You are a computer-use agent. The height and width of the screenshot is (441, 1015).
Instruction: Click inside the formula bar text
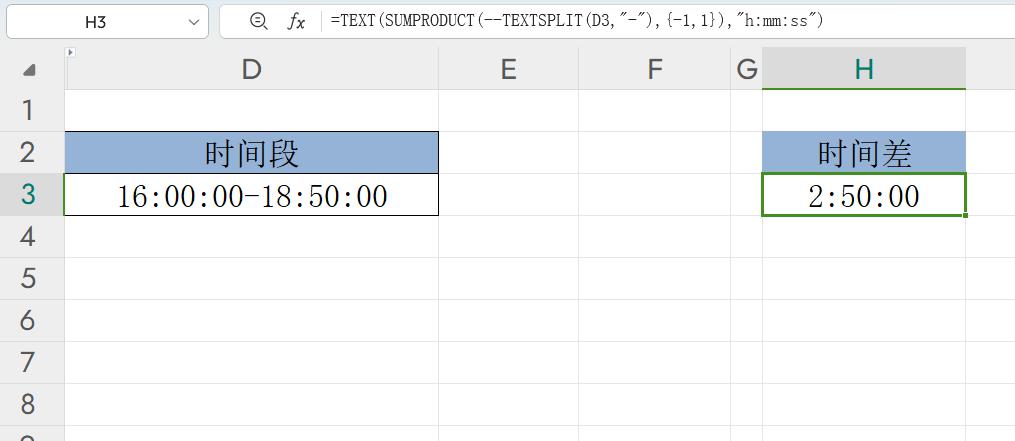point(577,21)
